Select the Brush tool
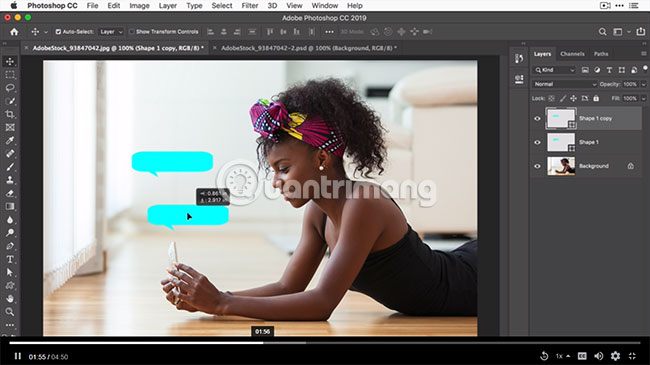Image resolution: width=650 pixels, height=365 pixels. 10,167
